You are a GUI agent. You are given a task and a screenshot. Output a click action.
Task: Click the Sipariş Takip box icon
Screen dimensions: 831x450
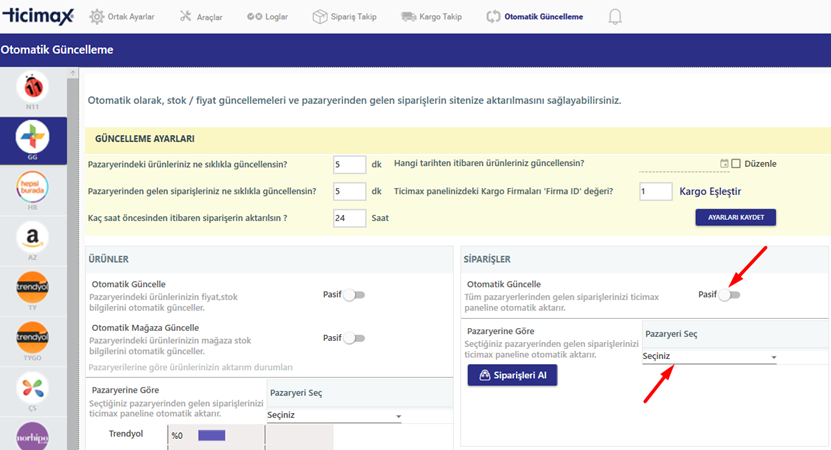click(320, 17)
